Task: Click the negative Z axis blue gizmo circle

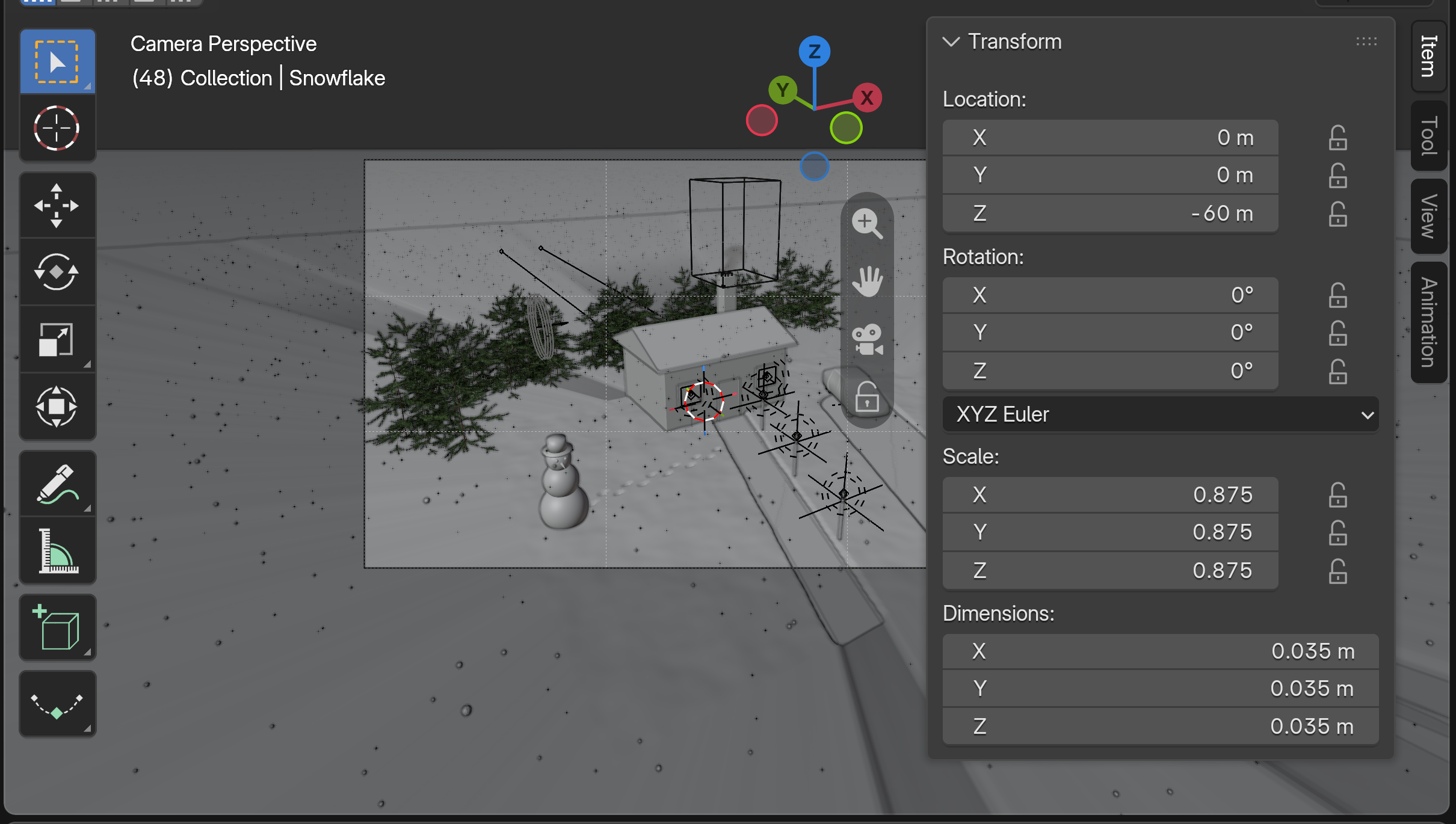Action: [815, 166]
